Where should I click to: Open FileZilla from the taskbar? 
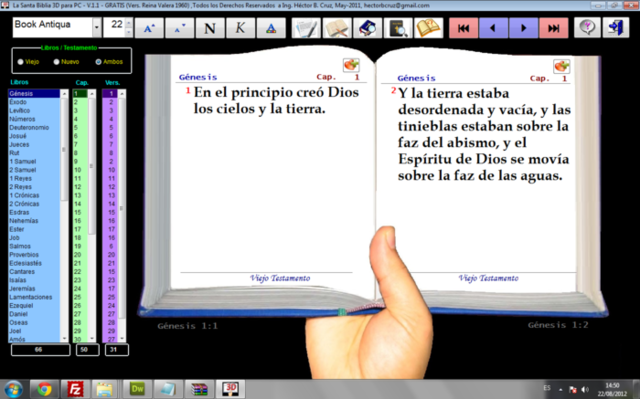[x=75, y=389]
